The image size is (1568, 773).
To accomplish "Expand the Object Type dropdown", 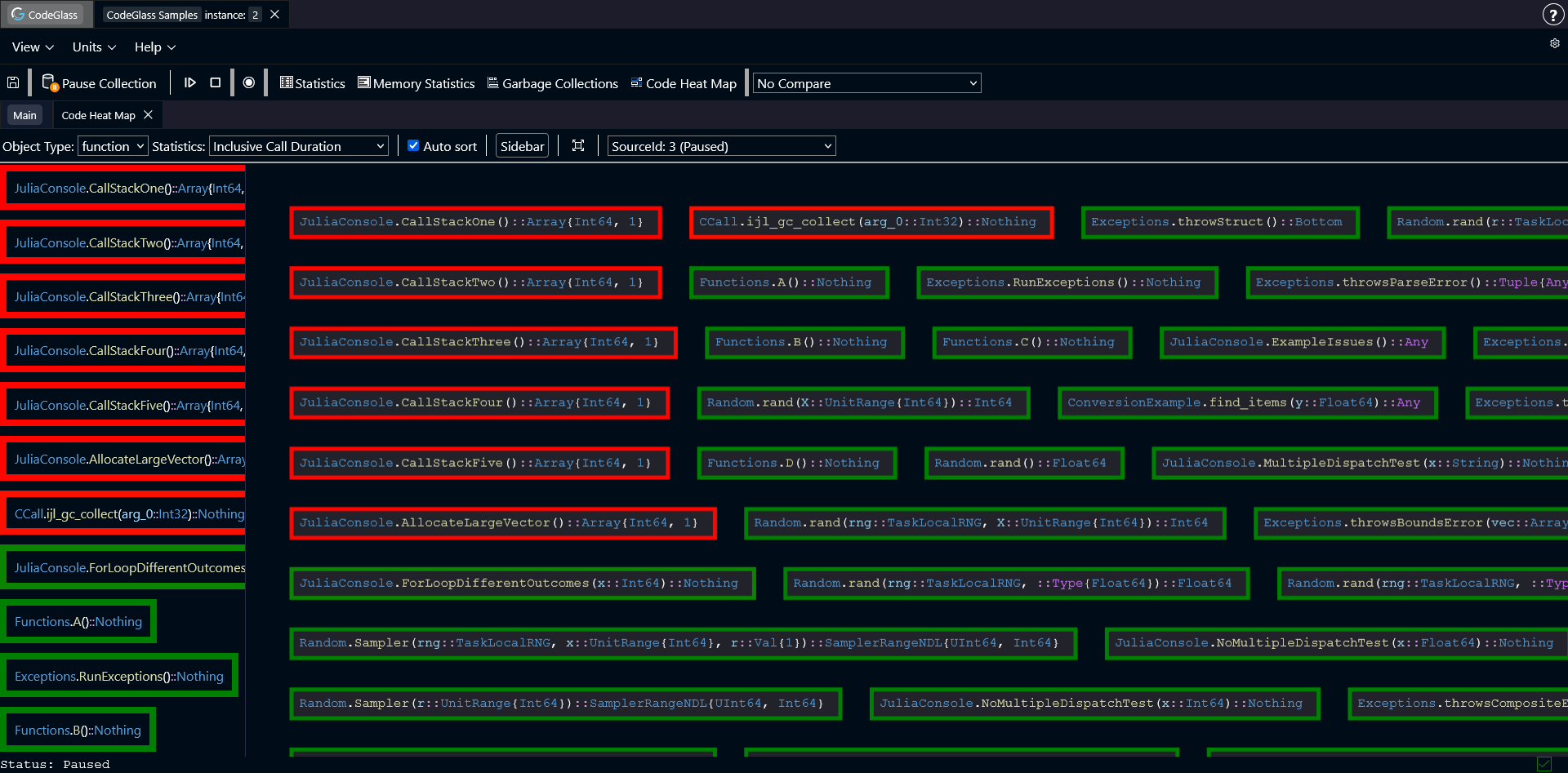I will (x=113, y=146).
